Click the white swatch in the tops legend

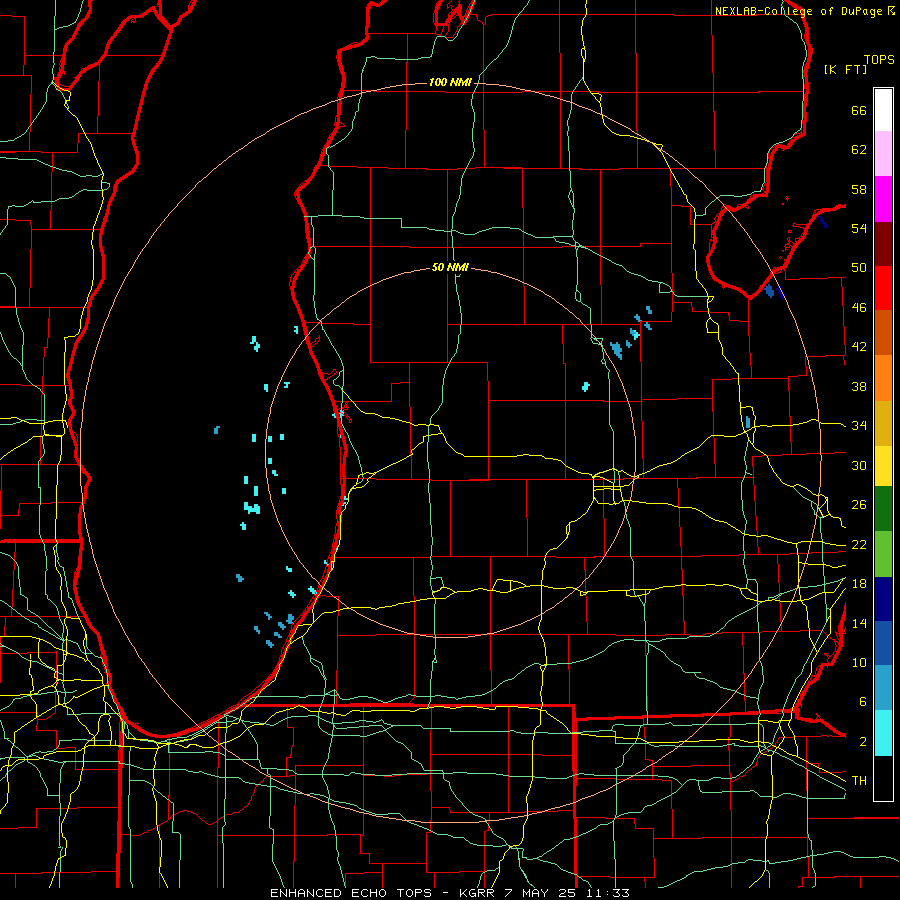click(x=883, y=110)
